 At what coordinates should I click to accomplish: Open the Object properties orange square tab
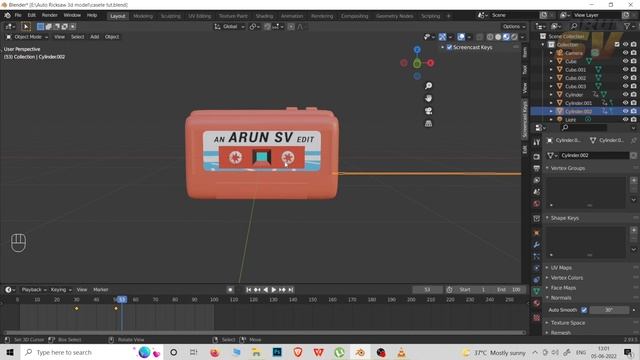pos(536,233)
